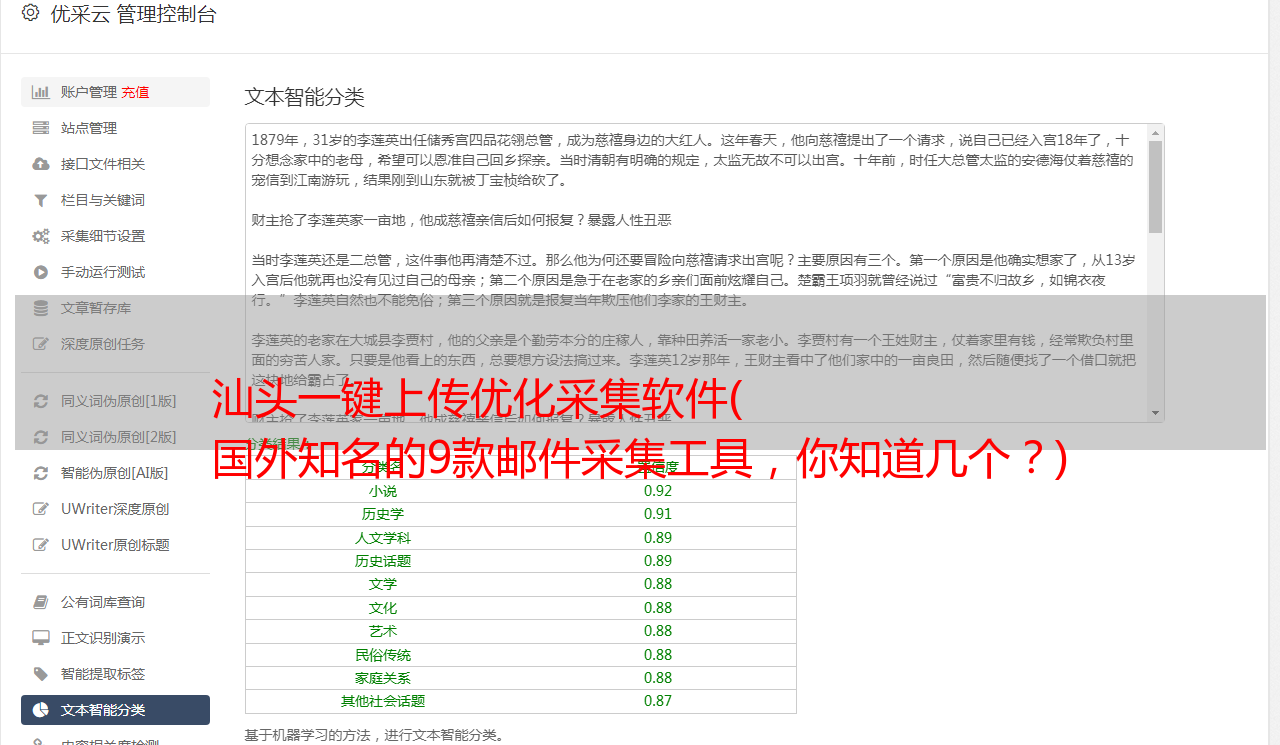Open UWriter深度原创 page
1280x745 pixels.
tap(115, 509)
